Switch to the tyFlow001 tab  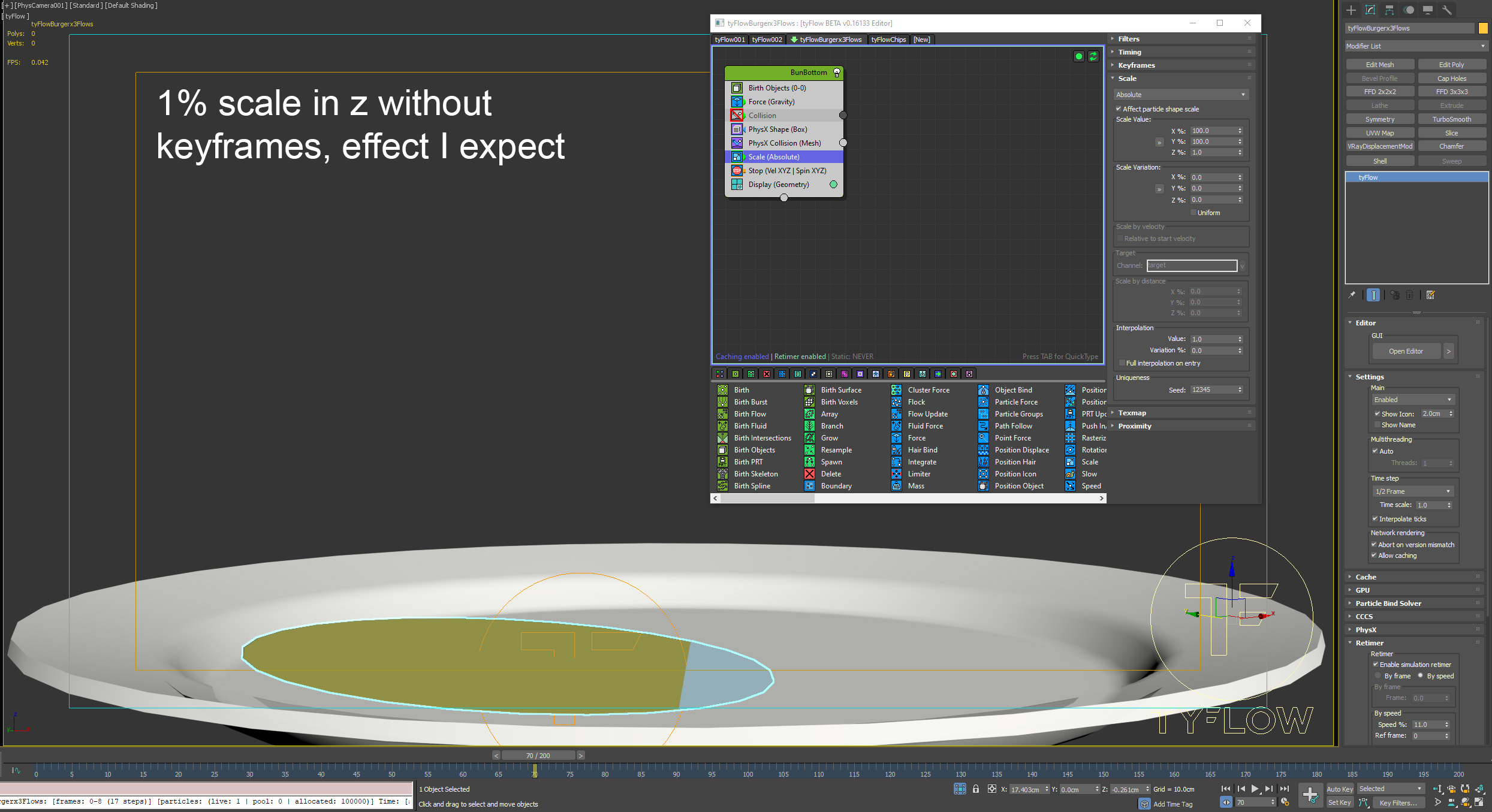[730, 40]
